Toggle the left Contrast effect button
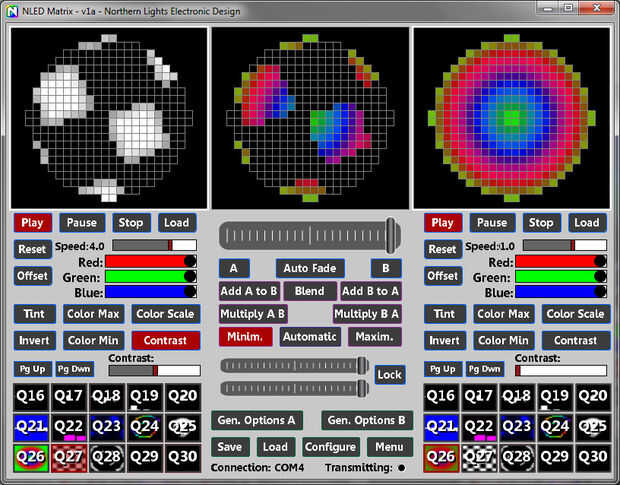The width and height of the screenshot is (620, 485). pos(166,341)
